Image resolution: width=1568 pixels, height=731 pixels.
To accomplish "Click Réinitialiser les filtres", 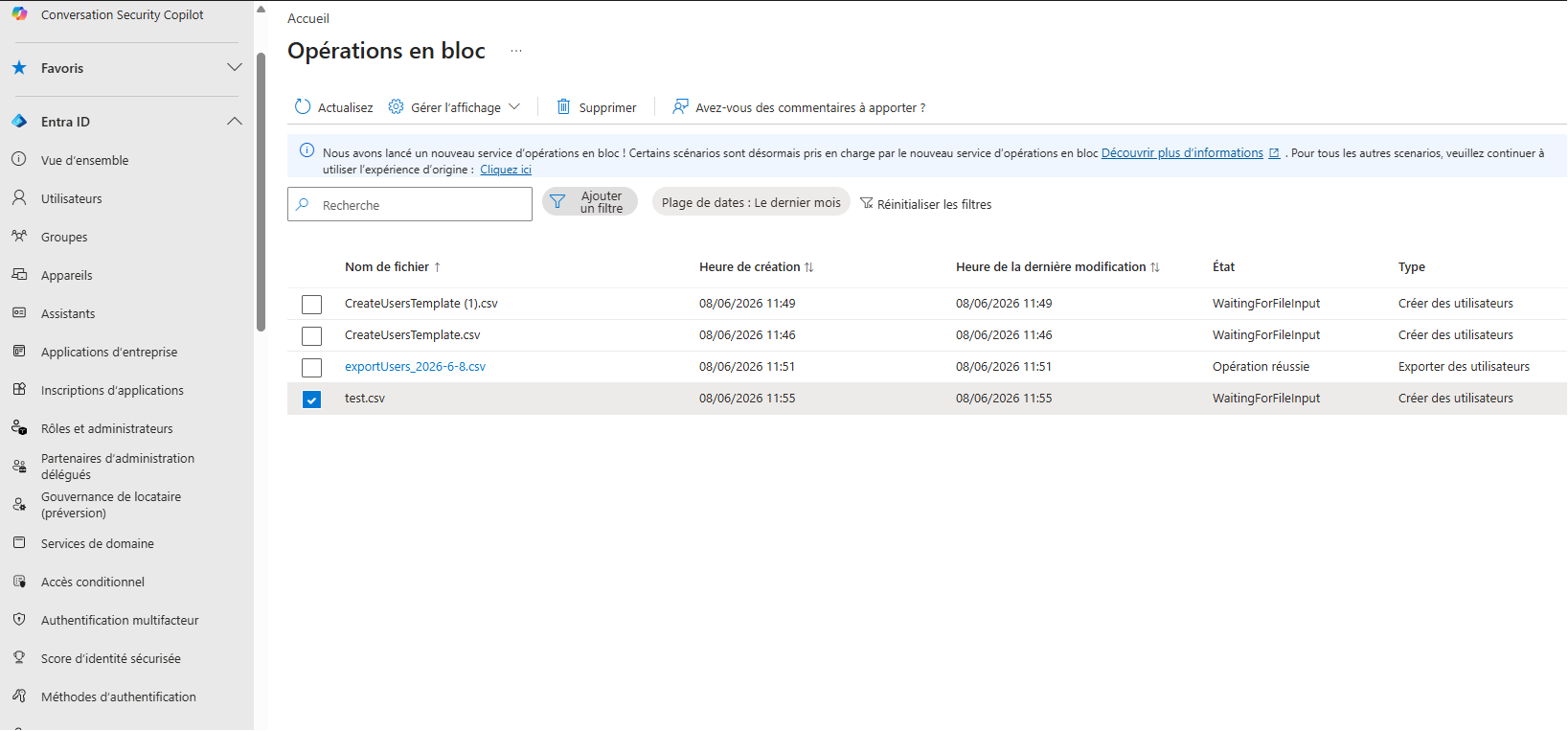I will coord(925,204).
